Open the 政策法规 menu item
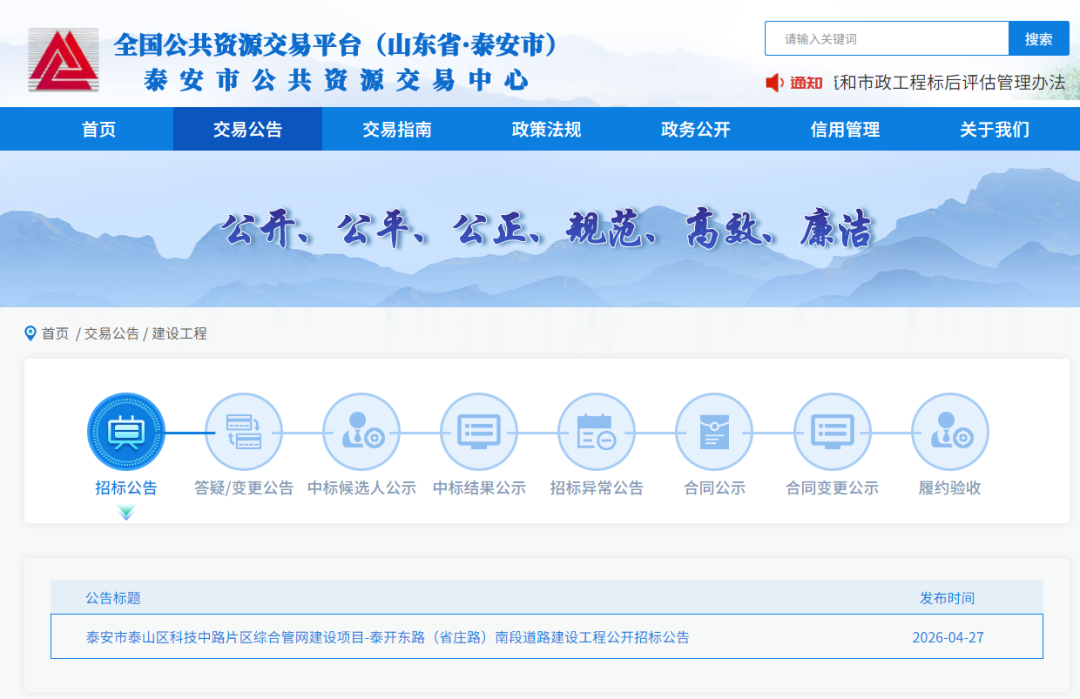This screenshot has height=699, width=1080. 546,129
